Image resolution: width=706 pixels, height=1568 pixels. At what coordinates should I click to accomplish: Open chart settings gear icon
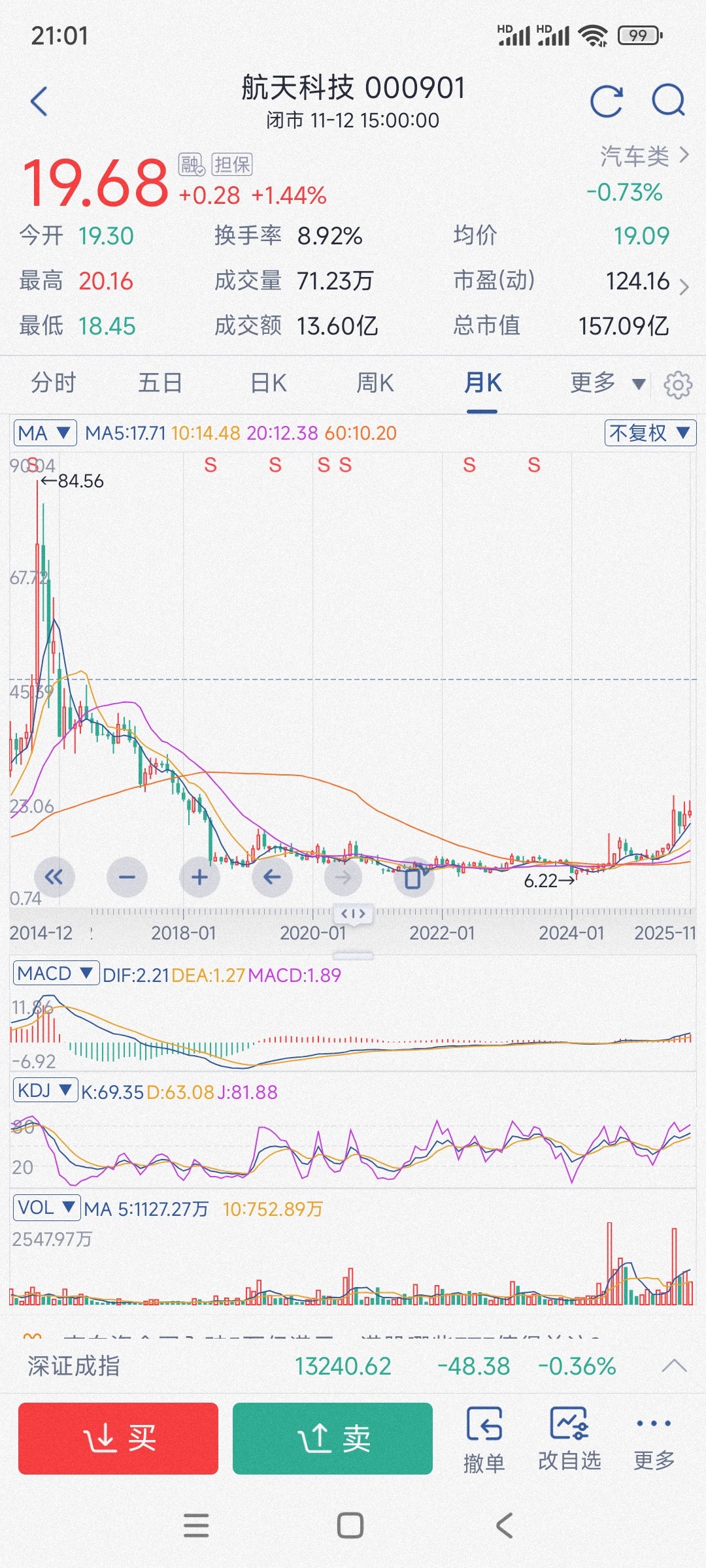coord(678,384)
